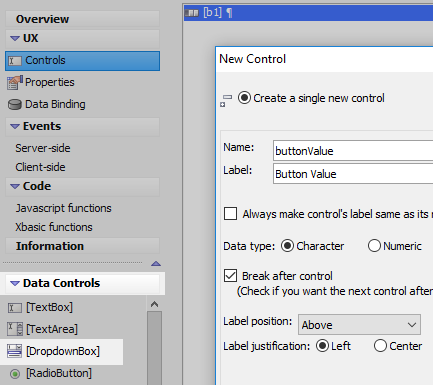Click the Data Controls scrollbar up arrow
This screenshot has height=385, width=433.
tap(154, 304)
